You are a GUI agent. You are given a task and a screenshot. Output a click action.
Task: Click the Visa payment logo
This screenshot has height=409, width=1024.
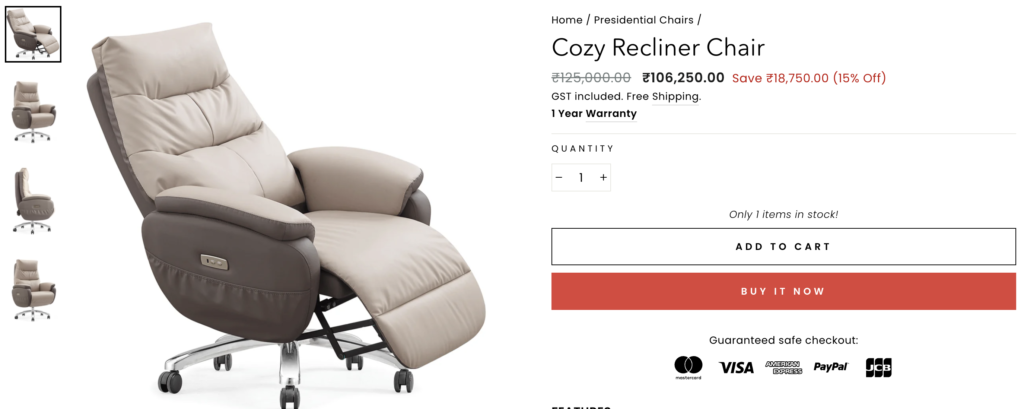(x=736, y=368)
